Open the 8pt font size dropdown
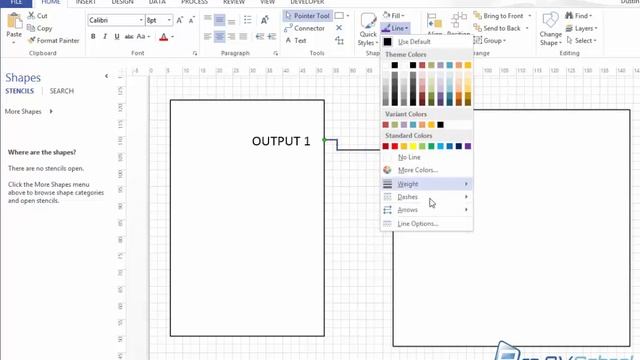 [x=169, y=20]
